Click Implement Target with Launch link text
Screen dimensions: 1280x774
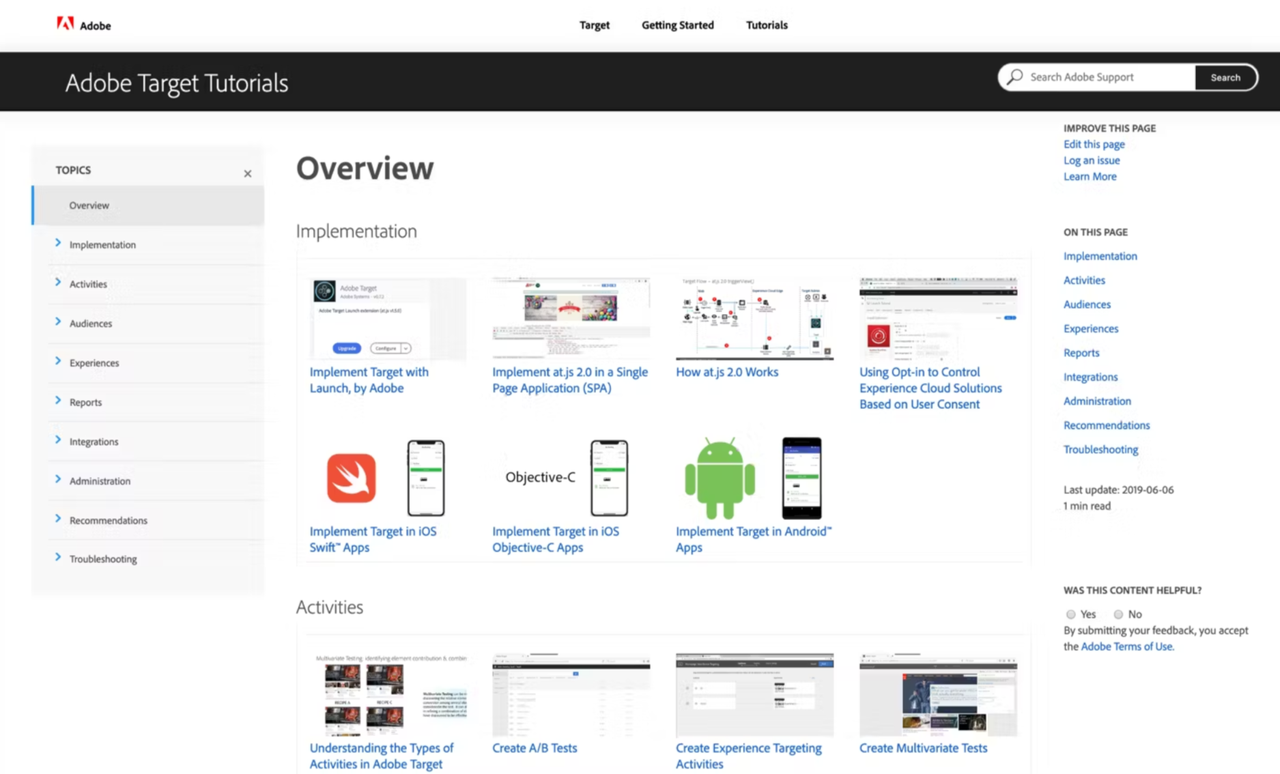pos(369,380)
